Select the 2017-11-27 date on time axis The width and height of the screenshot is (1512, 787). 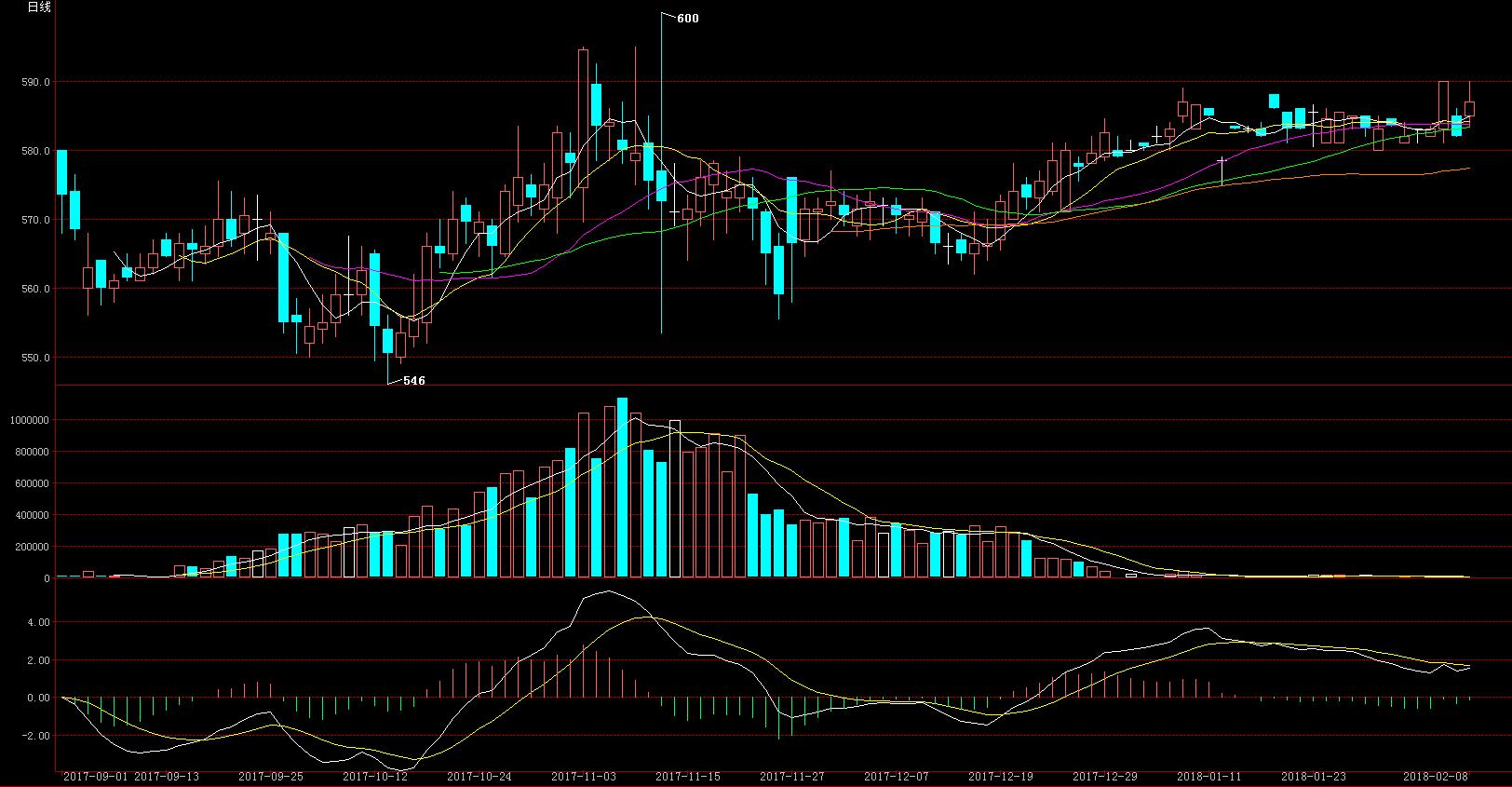pos(792,776)
